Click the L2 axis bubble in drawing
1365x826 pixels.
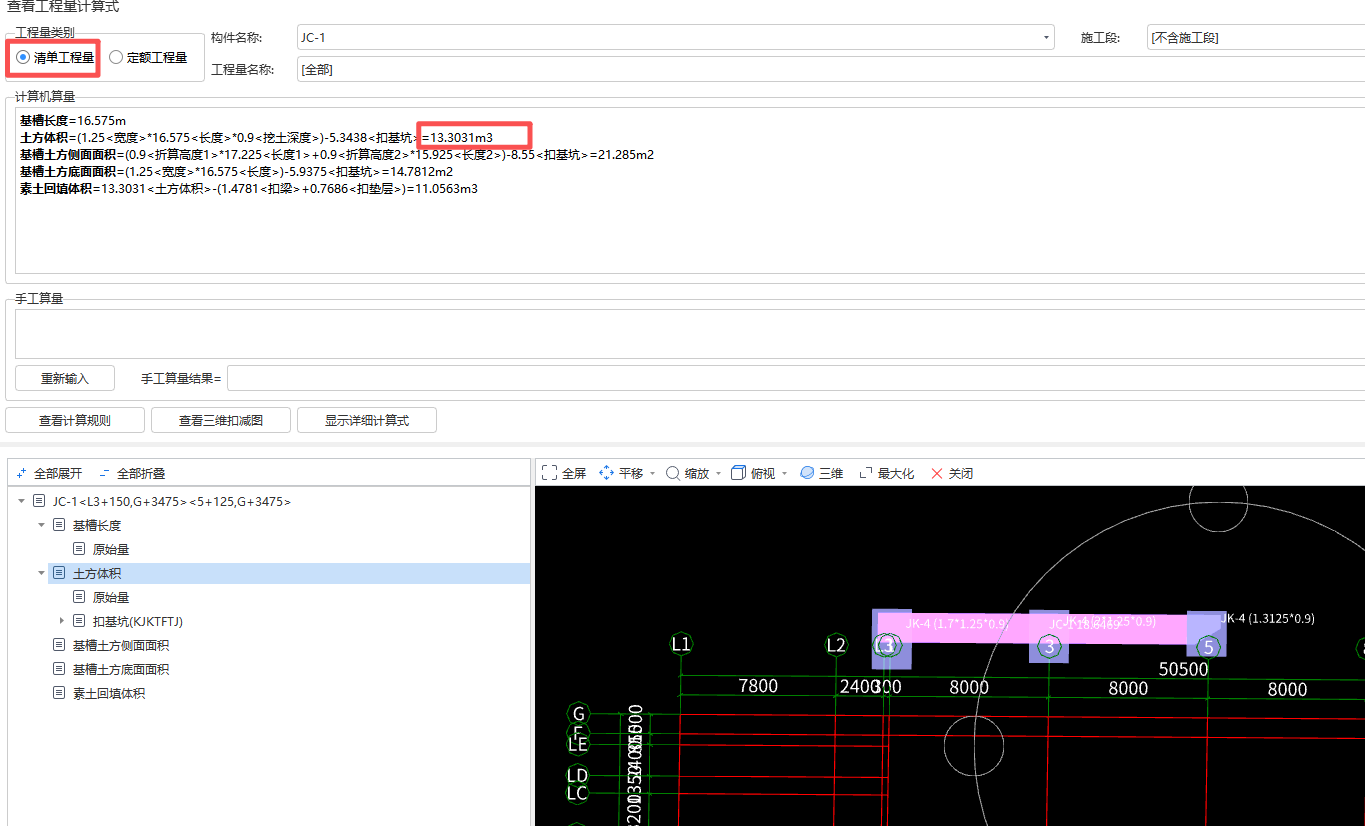point(836,644)
